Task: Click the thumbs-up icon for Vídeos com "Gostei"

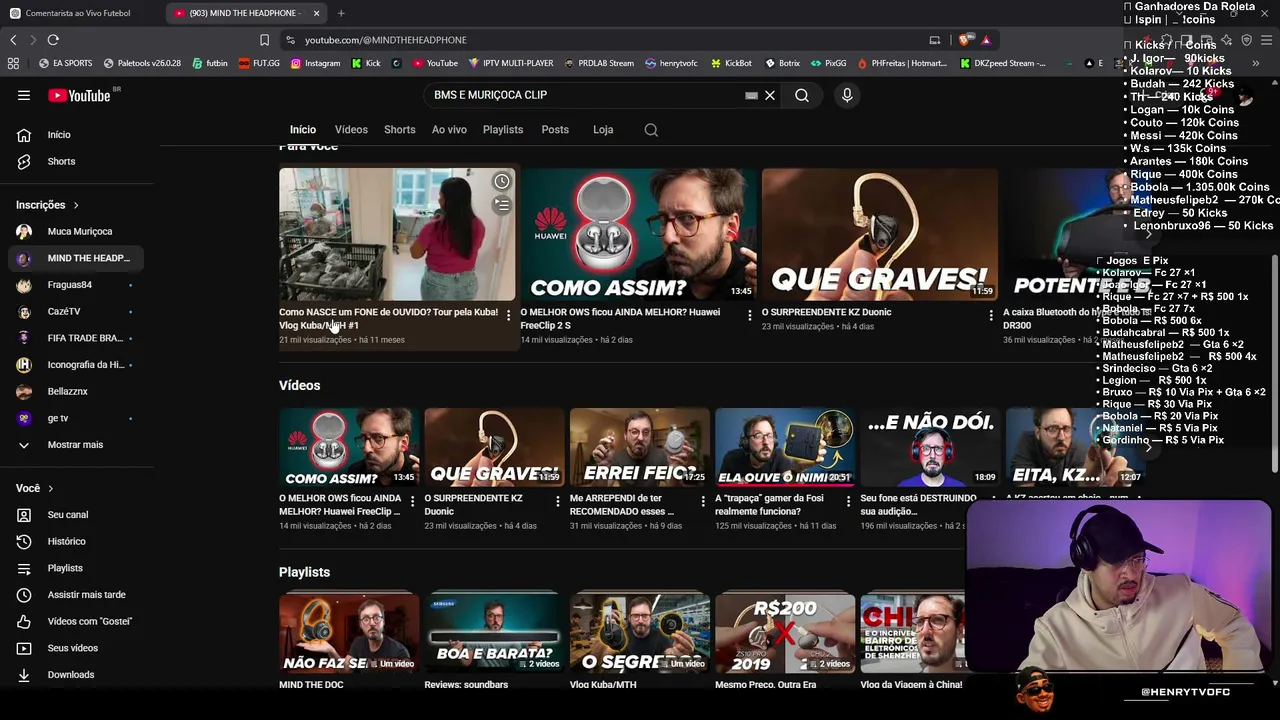Action: (24, 621)
